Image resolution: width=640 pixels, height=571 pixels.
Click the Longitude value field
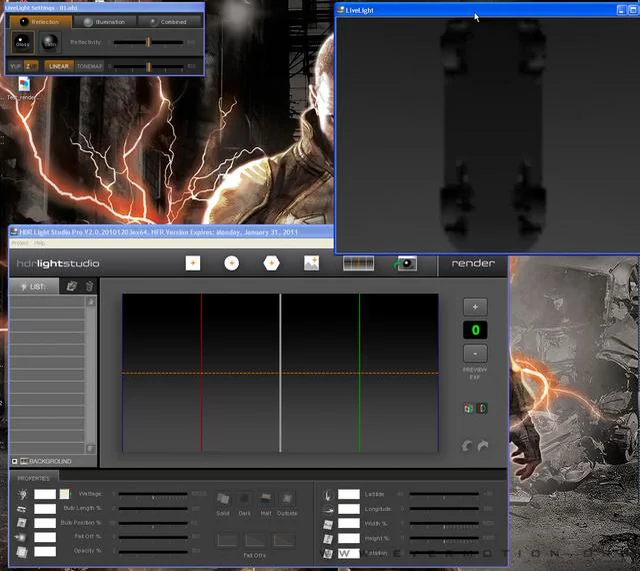click(349, 509)
